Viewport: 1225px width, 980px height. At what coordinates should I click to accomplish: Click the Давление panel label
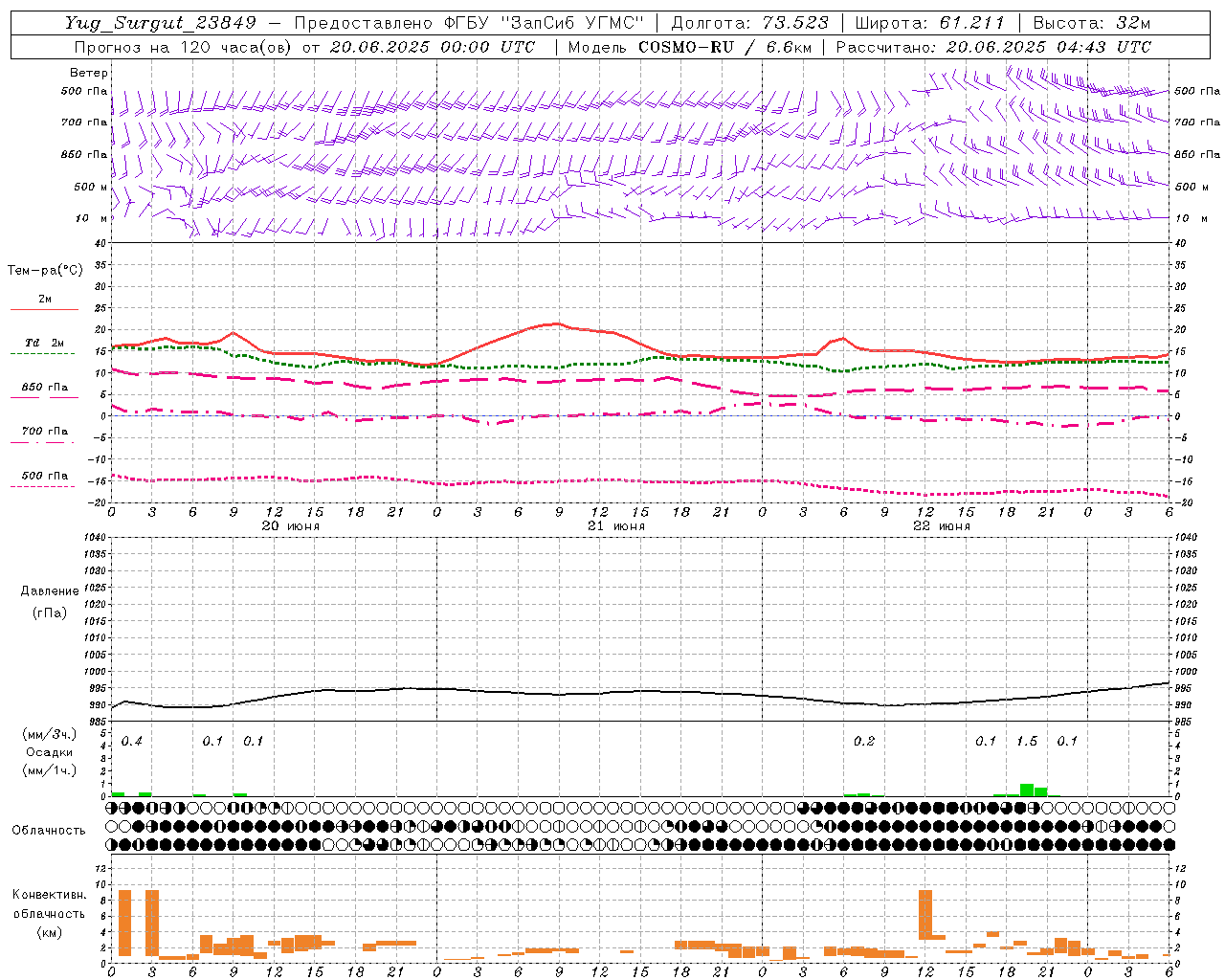(x=50, y=591)
